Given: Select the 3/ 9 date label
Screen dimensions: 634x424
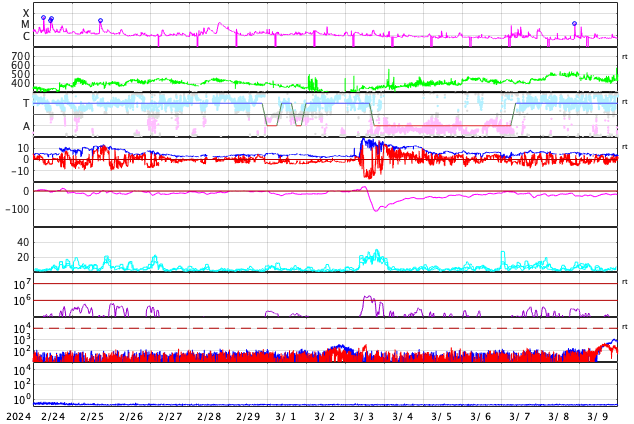Looking at the screenshot, I should (598, 417).
